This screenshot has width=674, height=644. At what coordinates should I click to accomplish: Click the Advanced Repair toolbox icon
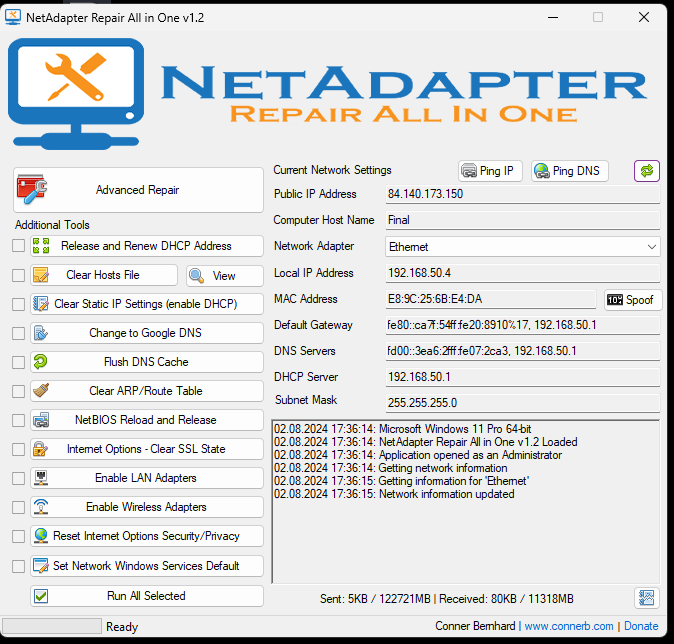(32, 189)
